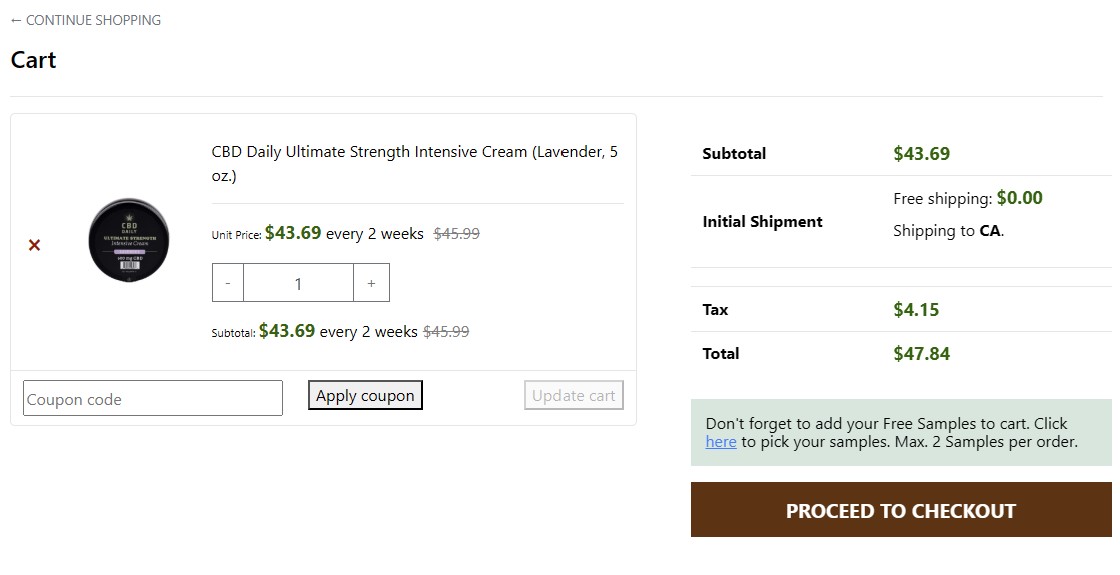Click the struck-through $45.99 unit price
Image resolution: width=1120 pixels, height=575 pixels.
coord(456,234)
